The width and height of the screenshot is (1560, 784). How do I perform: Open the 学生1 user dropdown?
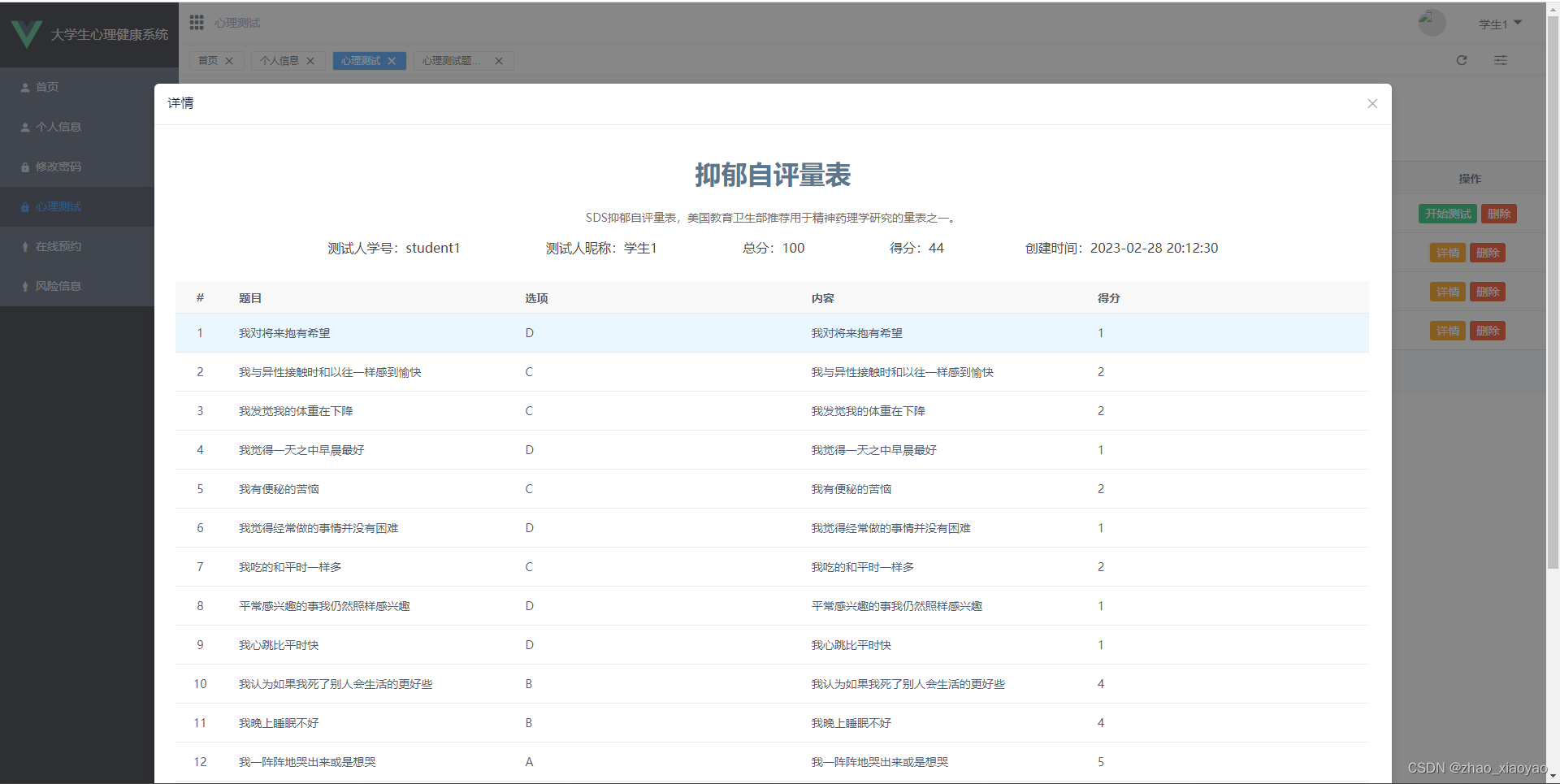[1500, 24]
